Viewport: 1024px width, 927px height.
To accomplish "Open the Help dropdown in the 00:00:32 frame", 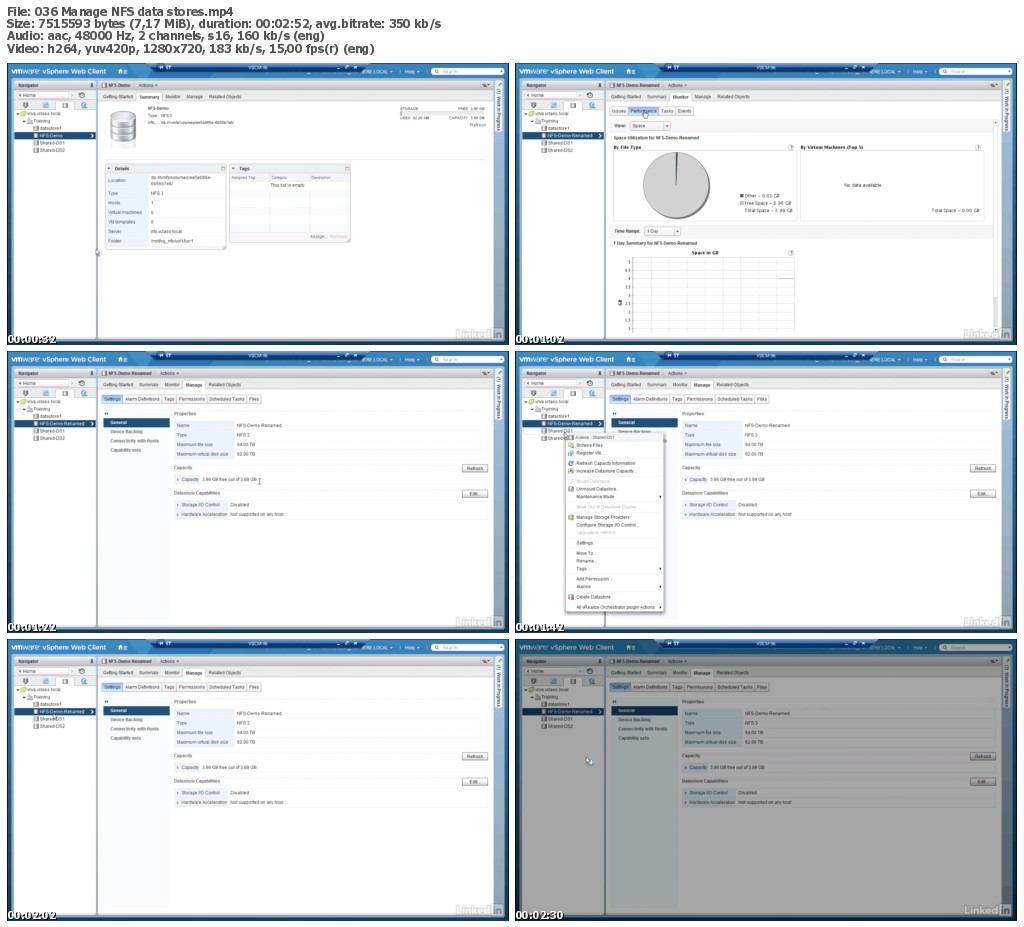I will pos(411,72).
